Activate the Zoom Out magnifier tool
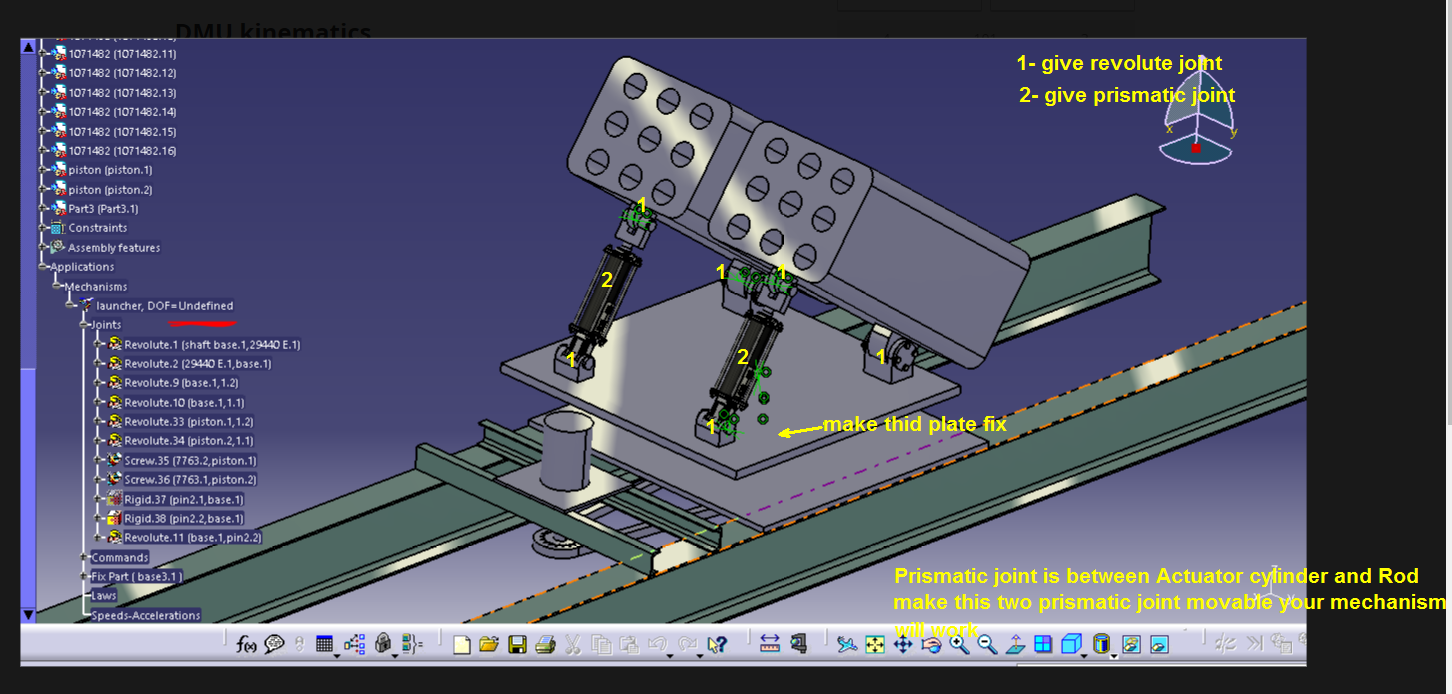 point(985,643)
